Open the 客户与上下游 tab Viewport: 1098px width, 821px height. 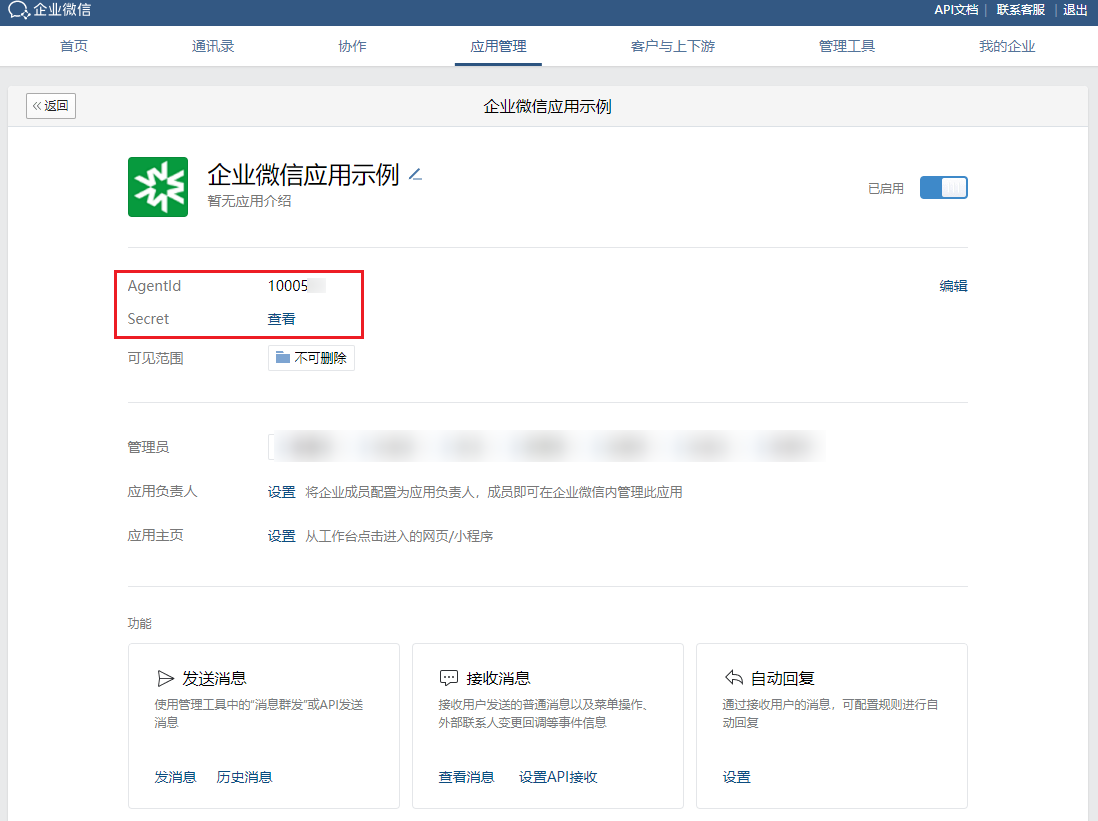click(672, 46)
